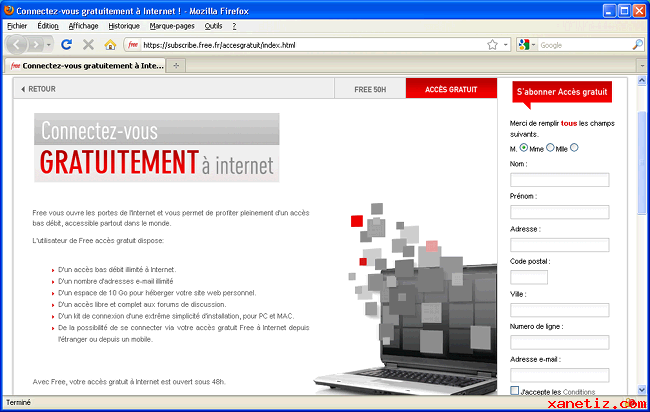The height and width of the screenshot is (412, 650).
Task: Open the ? help menu
Action: (234, 26)
